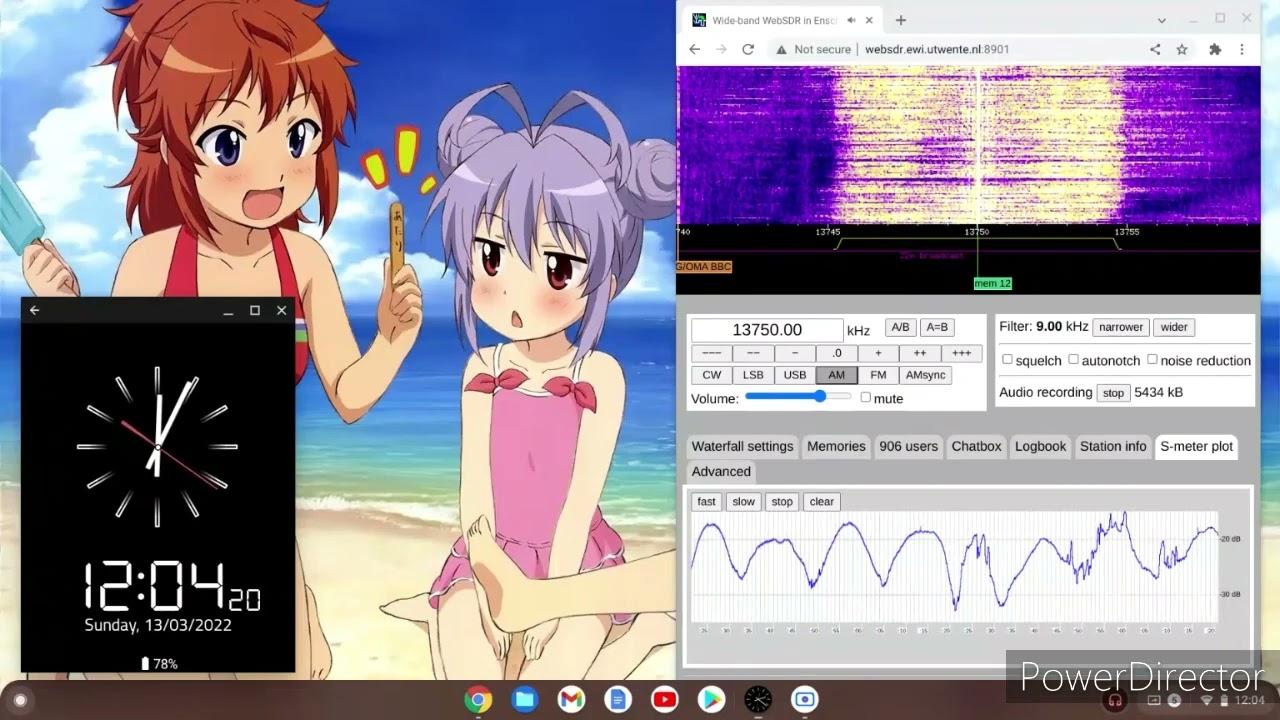Image resolution: width=1280 pixels, height=720 pixels.
Task: Launch Gmail from the shelf
Action: pyautogui.click(x=571, y=699)
